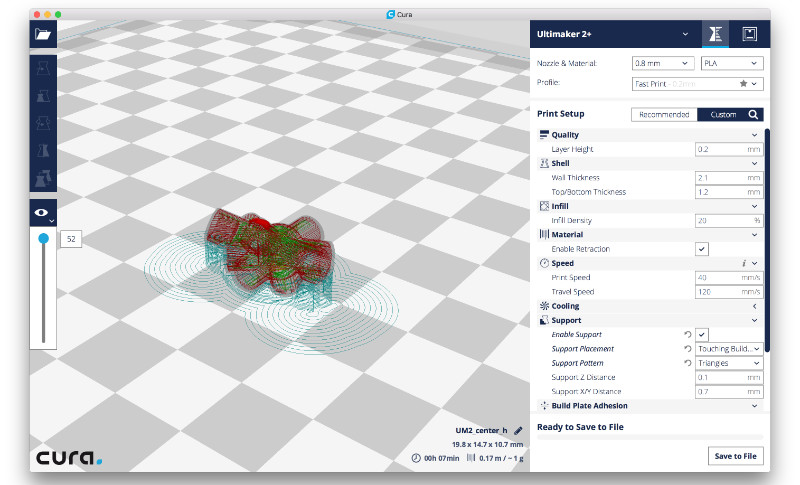Viewport: 800px width, 485px height.
Task: Open the 0.8 mm nozzle dropdown
Action: tap(663, 63)
